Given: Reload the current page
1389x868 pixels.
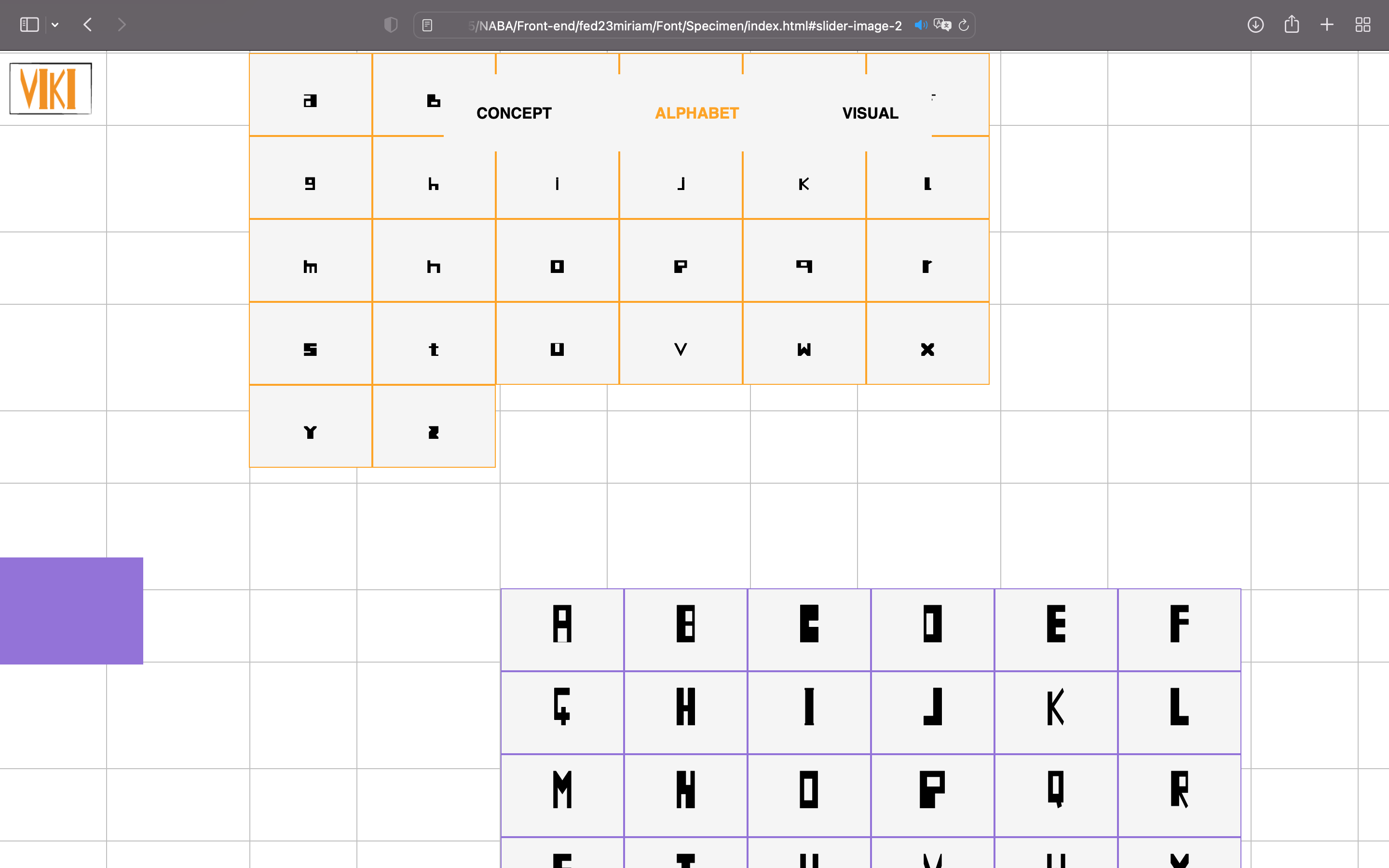Looking at the screenshot, I should pos(964,25).
